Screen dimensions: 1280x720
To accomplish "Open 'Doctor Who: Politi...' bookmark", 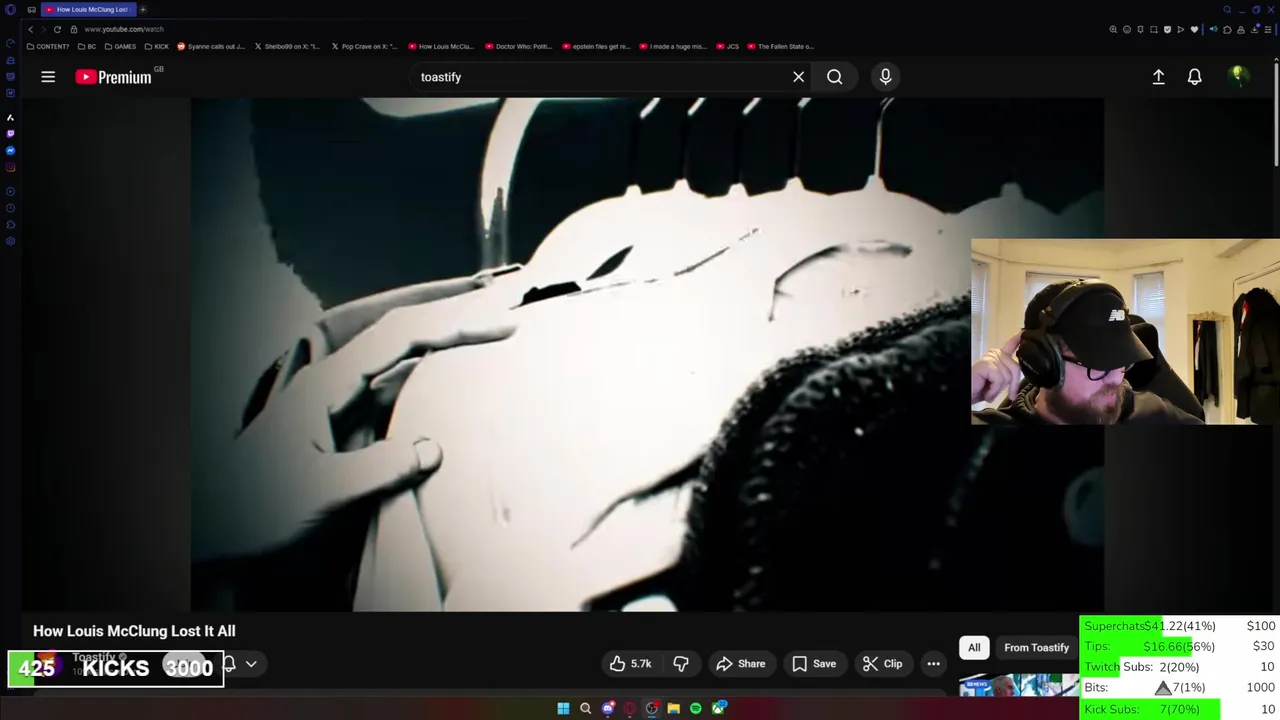I will 518,46.
